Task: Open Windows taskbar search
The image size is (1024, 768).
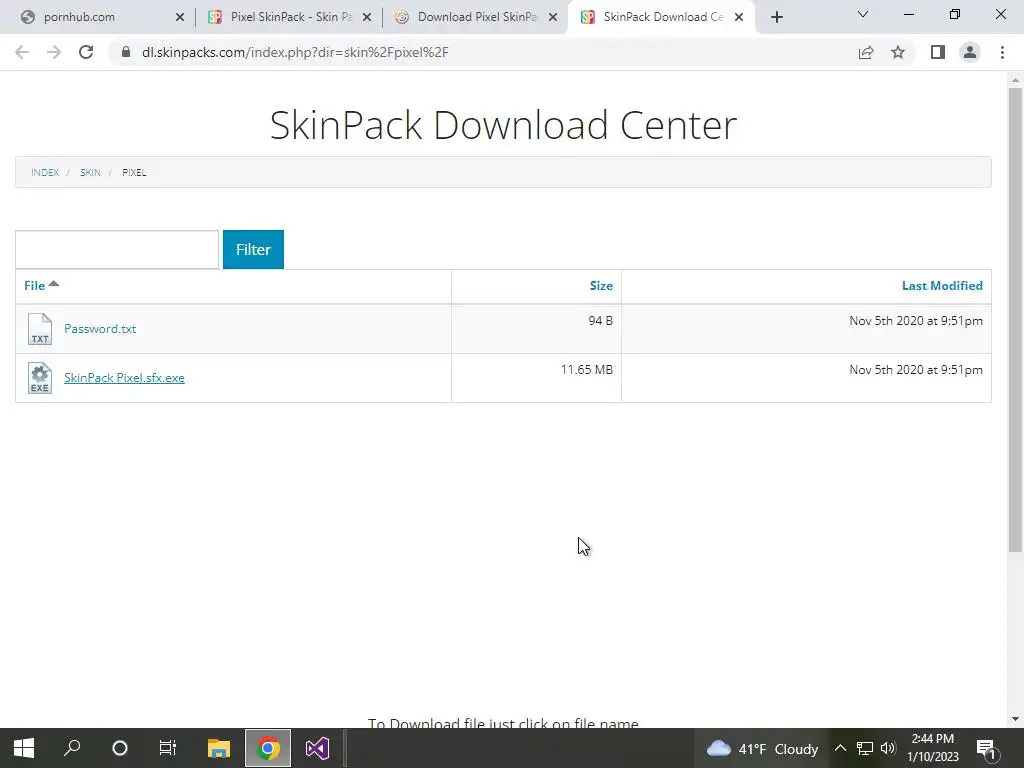Action: tap(72, 748)
